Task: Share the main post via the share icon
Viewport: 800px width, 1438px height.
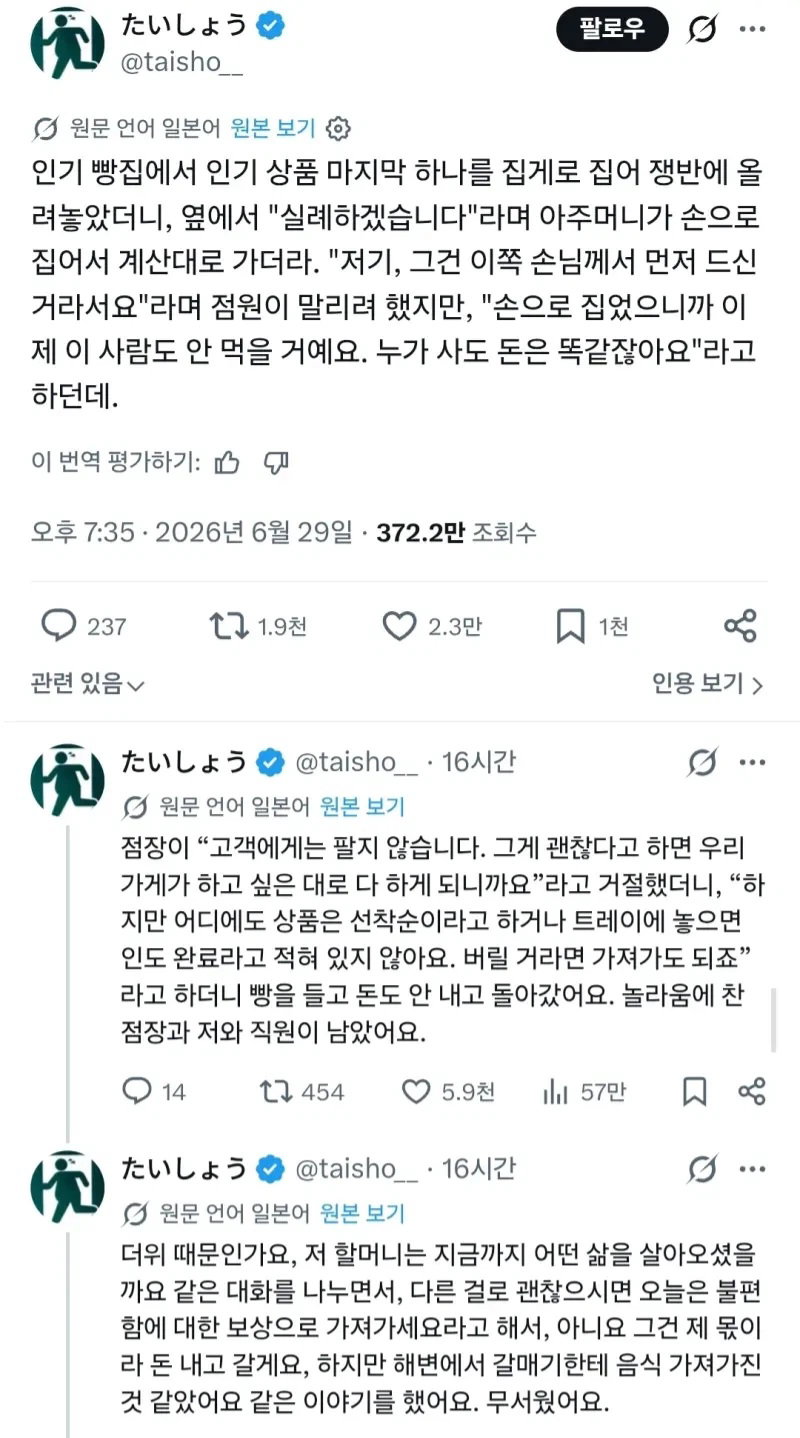Action: click(x=740, y=627)
